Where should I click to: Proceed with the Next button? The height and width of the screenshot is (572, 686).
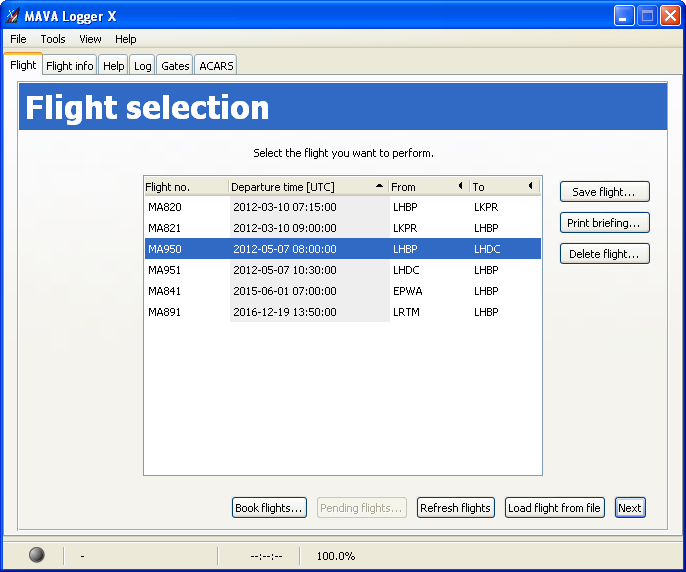coord(630,508)
